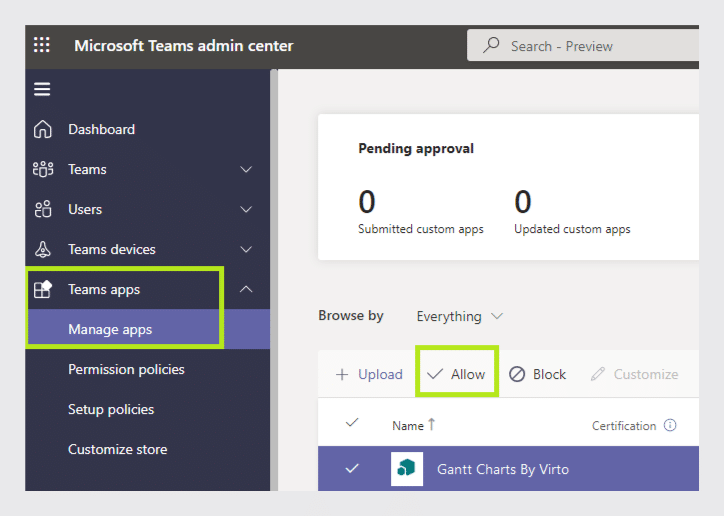
Task: Click the Certification column header
Action: click(624, 426)
